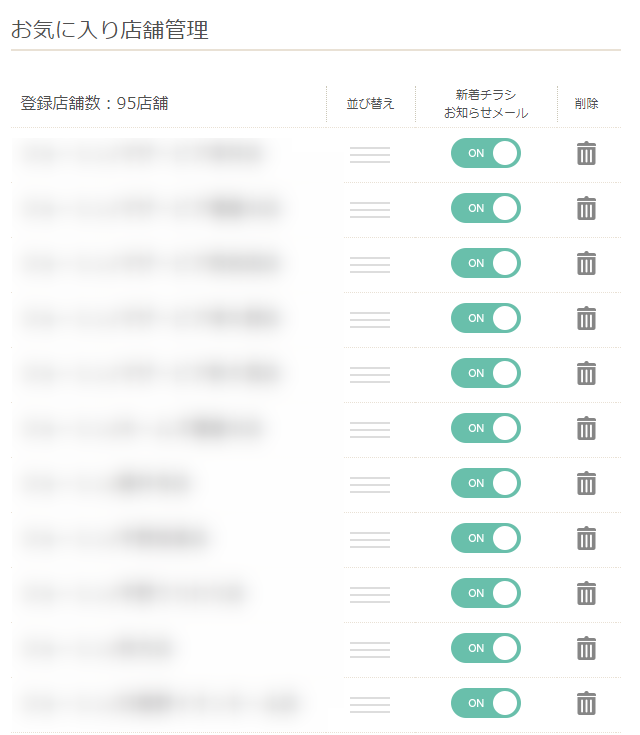Click the second row's reorder handle
The width and height of the screenshot is (640, 735).
click(370, 209)
